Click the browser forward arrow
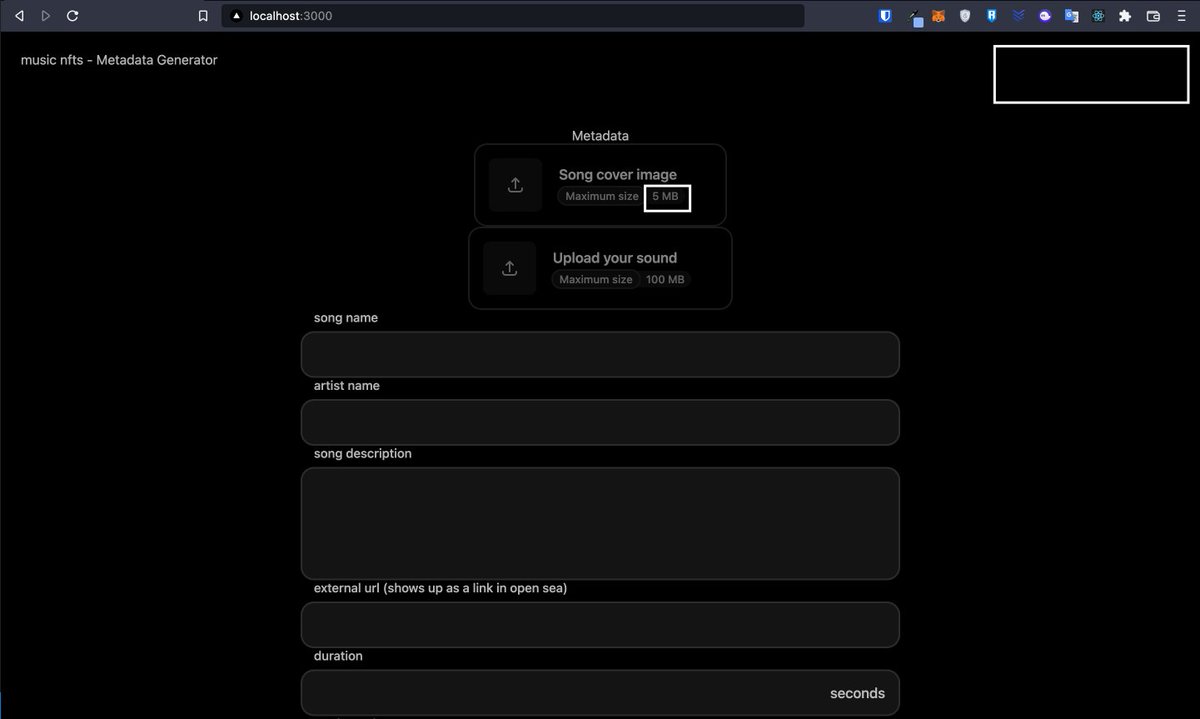1200x719 pixels. [46, 16]
